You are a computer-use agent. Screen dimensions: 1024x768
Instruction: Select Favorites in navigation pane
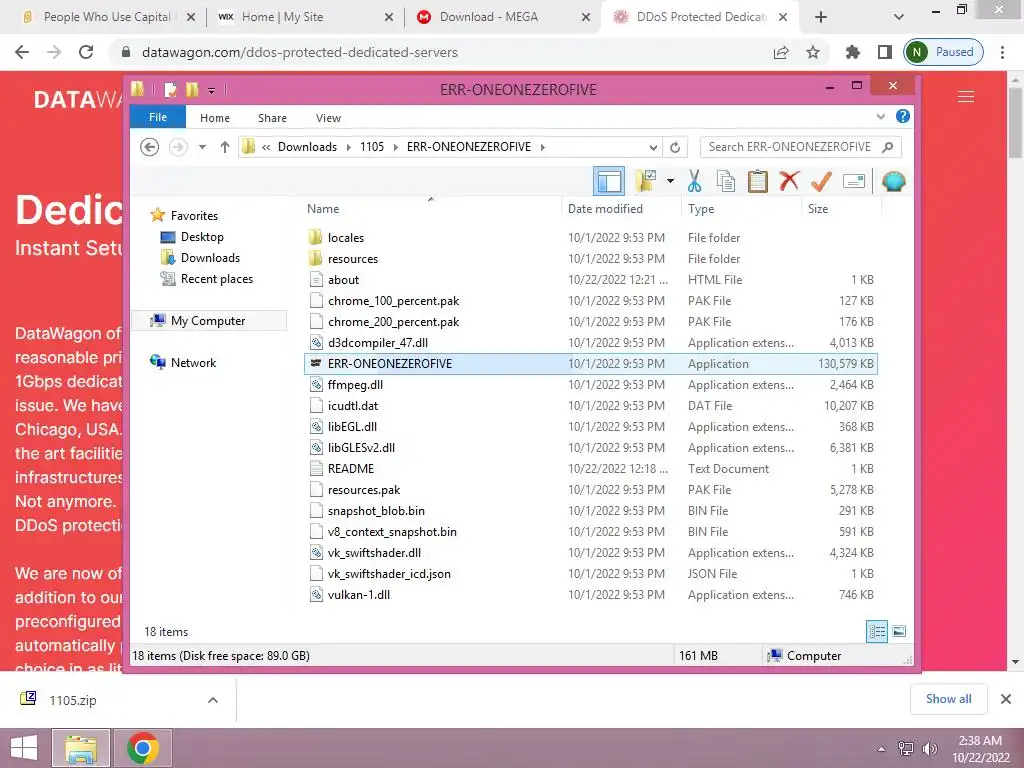194,216
